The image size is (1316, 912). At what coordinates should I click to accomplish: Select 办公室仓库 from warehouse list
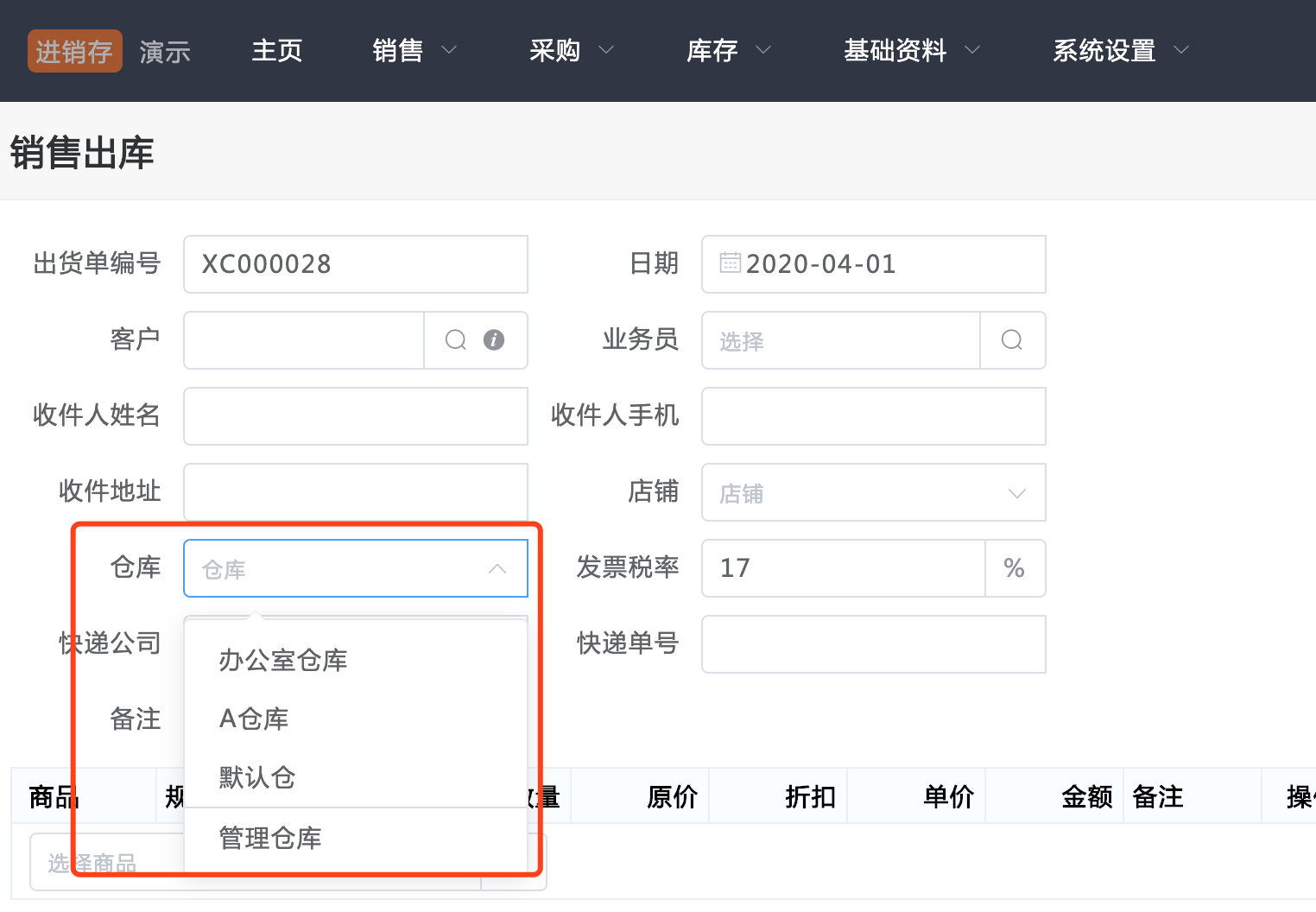(x=283, y=661)
